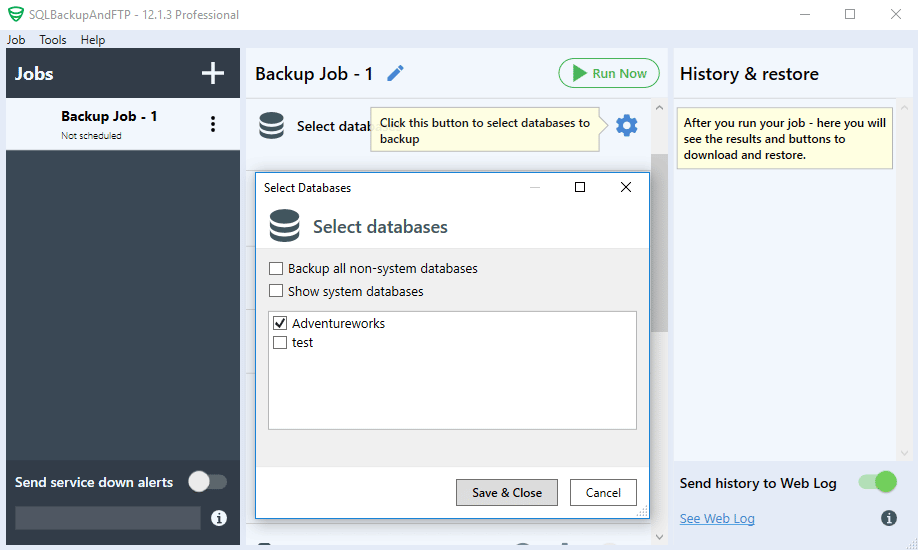Rename job using the pencil icon
Image resolution: width=918 pixels, height=550 pixels.
pos(395,73)
